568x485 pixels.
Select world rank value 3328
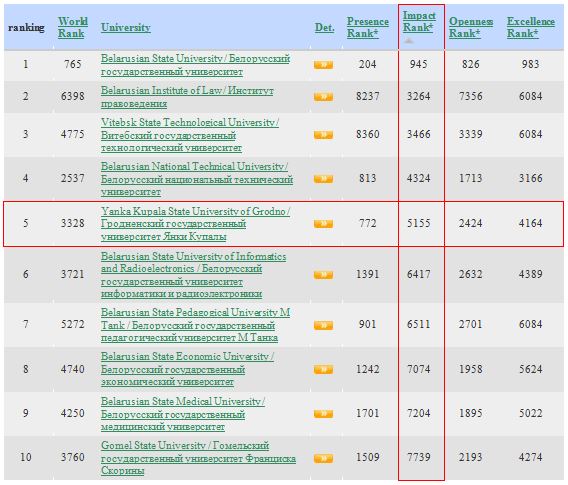pyautogui.click(x=73, y=223)
